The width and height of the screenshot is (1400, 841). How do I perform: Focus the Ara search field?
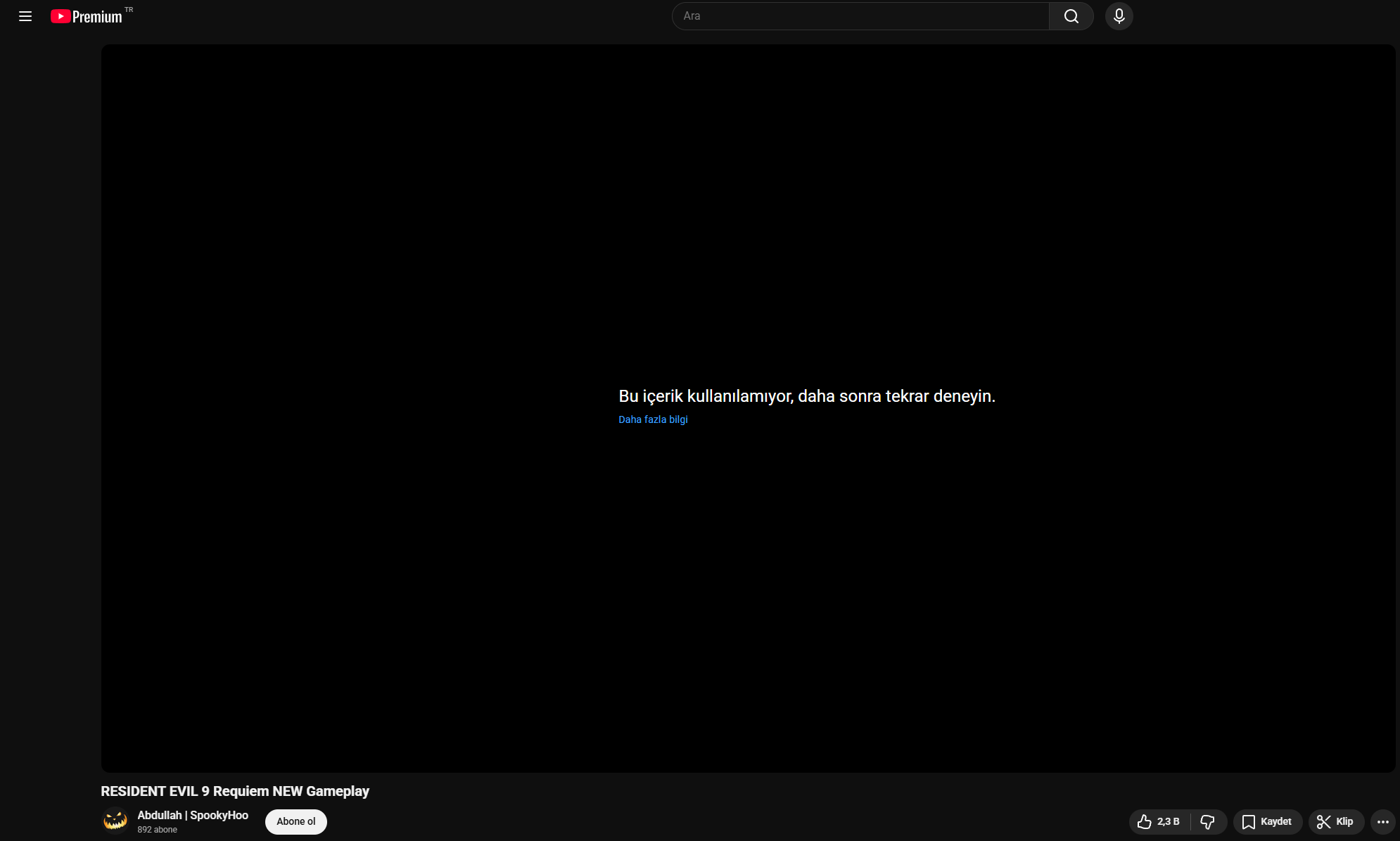tap(860, 16)
